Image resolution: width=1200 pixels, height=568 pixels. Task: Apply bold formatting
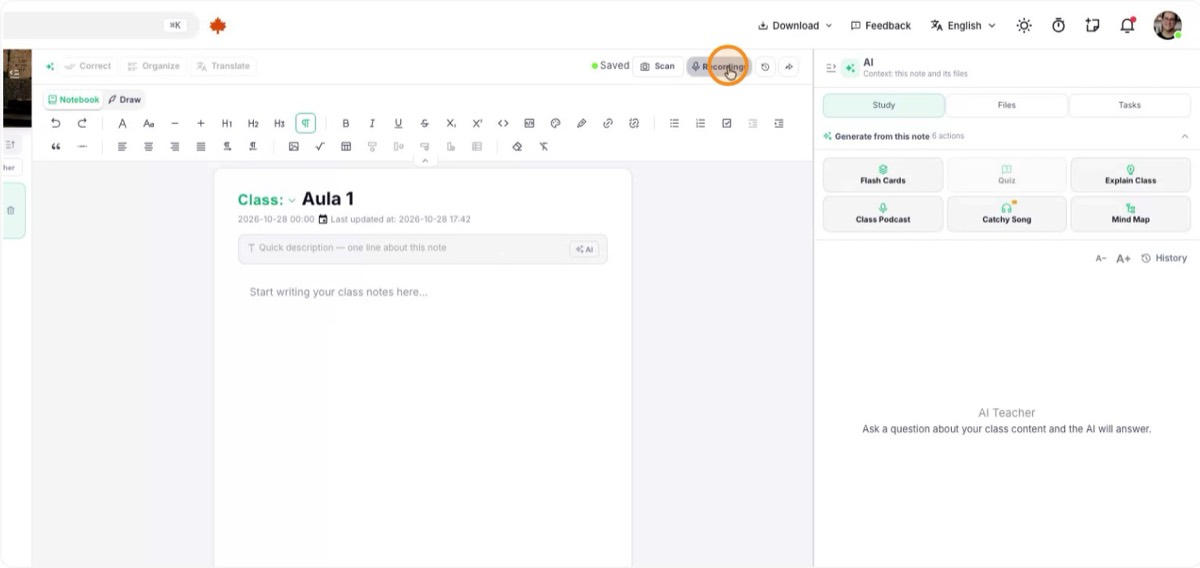pyautogui.click(x=346, y=123)
